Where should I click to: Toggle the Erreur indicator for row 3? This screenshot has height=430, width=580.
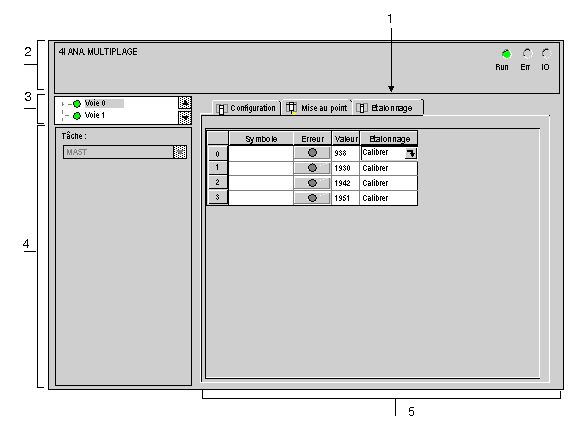(312, 198)
